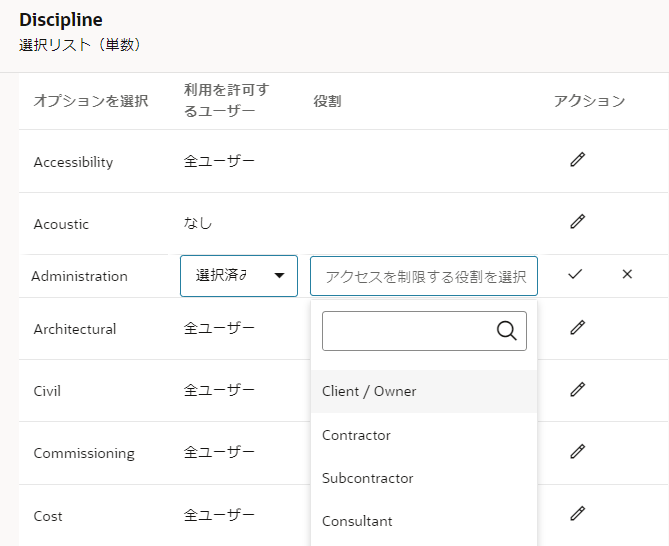Focus the role restriction combo box
Viewport: 669px width, 546px height.
click(x=424, y=276)
